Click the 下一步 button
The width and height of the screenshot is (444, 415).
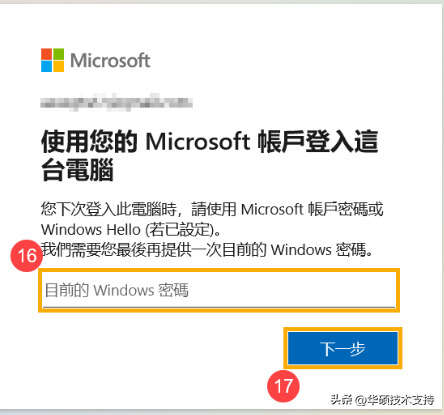click(x=343, y=348)
